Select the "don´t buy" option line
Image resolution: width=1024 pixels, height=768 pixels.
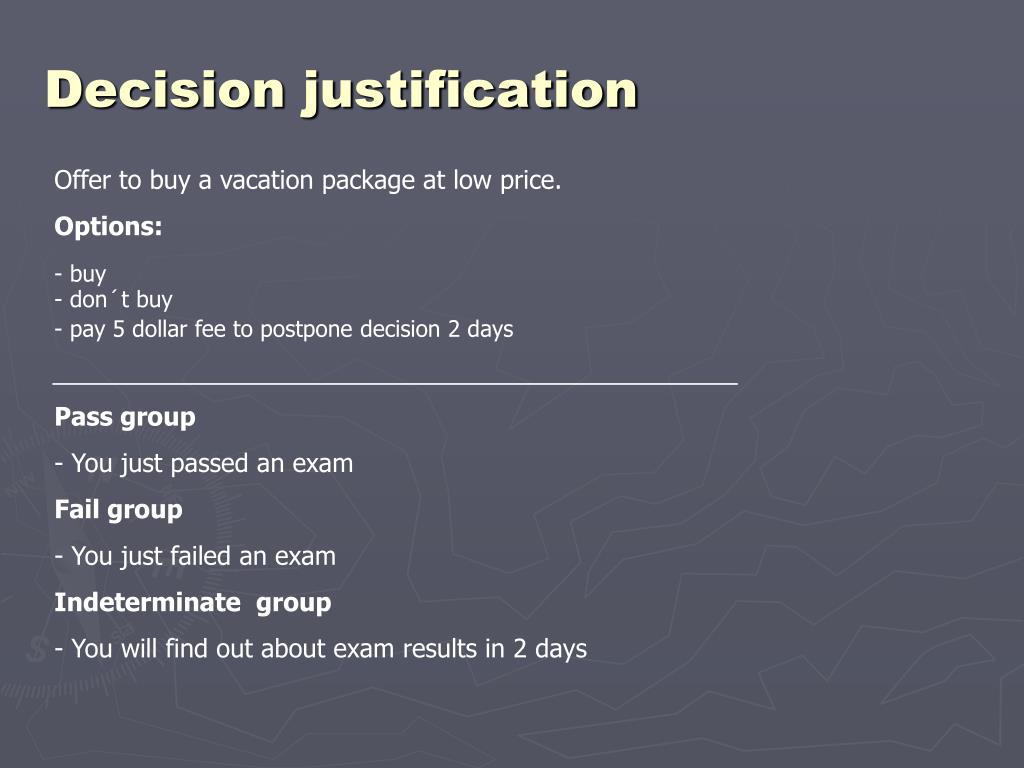point(114,300)
